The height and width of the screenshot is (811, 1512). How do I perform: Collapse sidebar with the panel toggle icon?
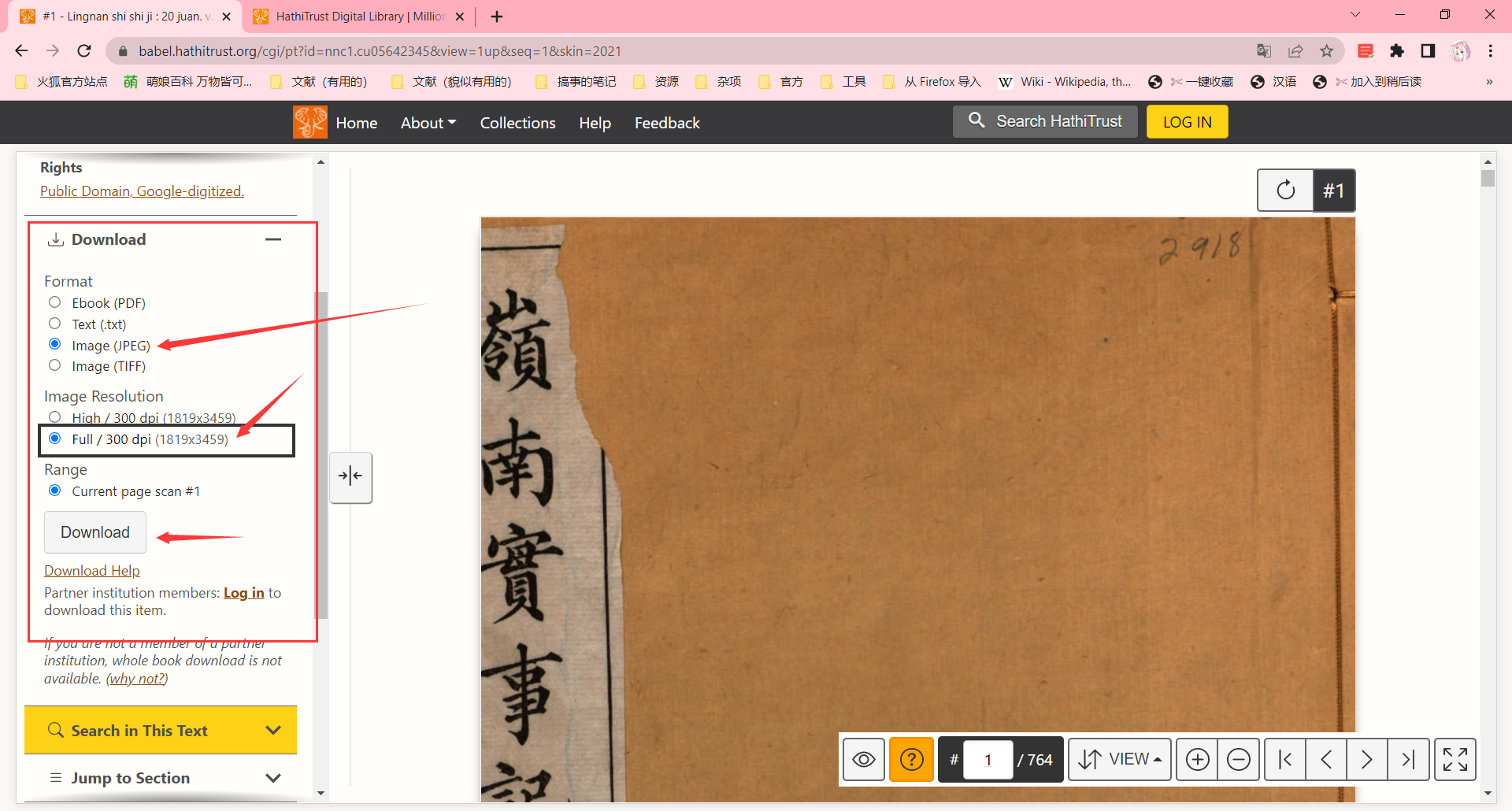coord(350,476)
